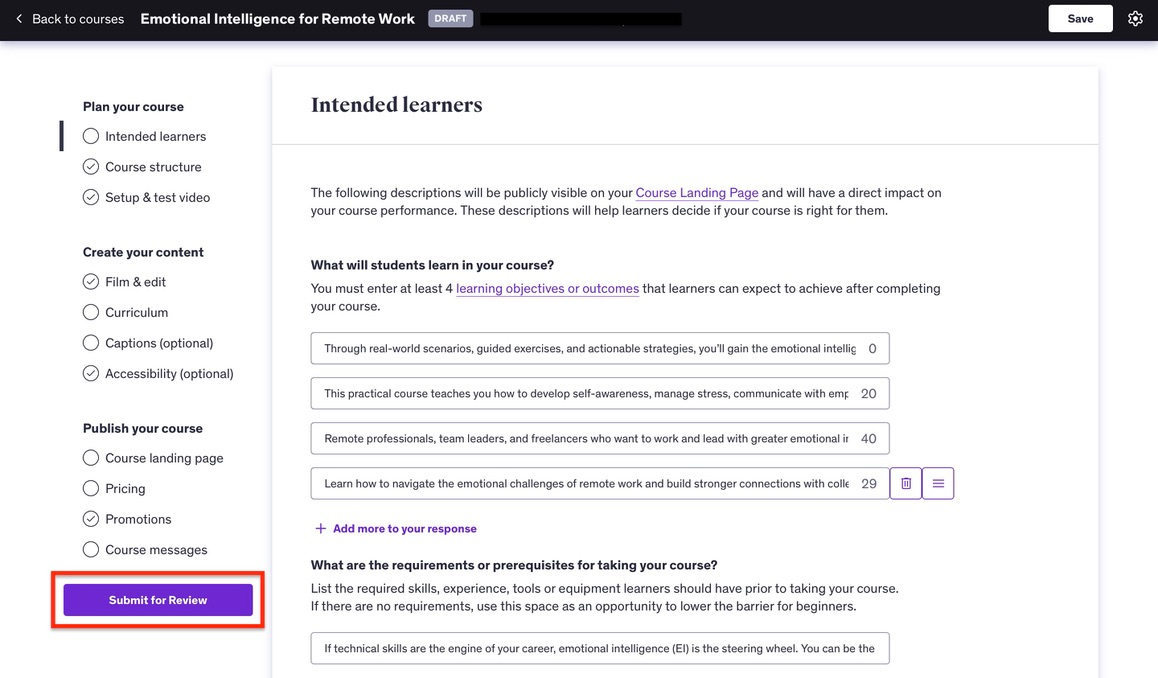This screenshot has height=678, width=1158.
Task: Select Promotions label in sidebar
Action: coord(138,519)
